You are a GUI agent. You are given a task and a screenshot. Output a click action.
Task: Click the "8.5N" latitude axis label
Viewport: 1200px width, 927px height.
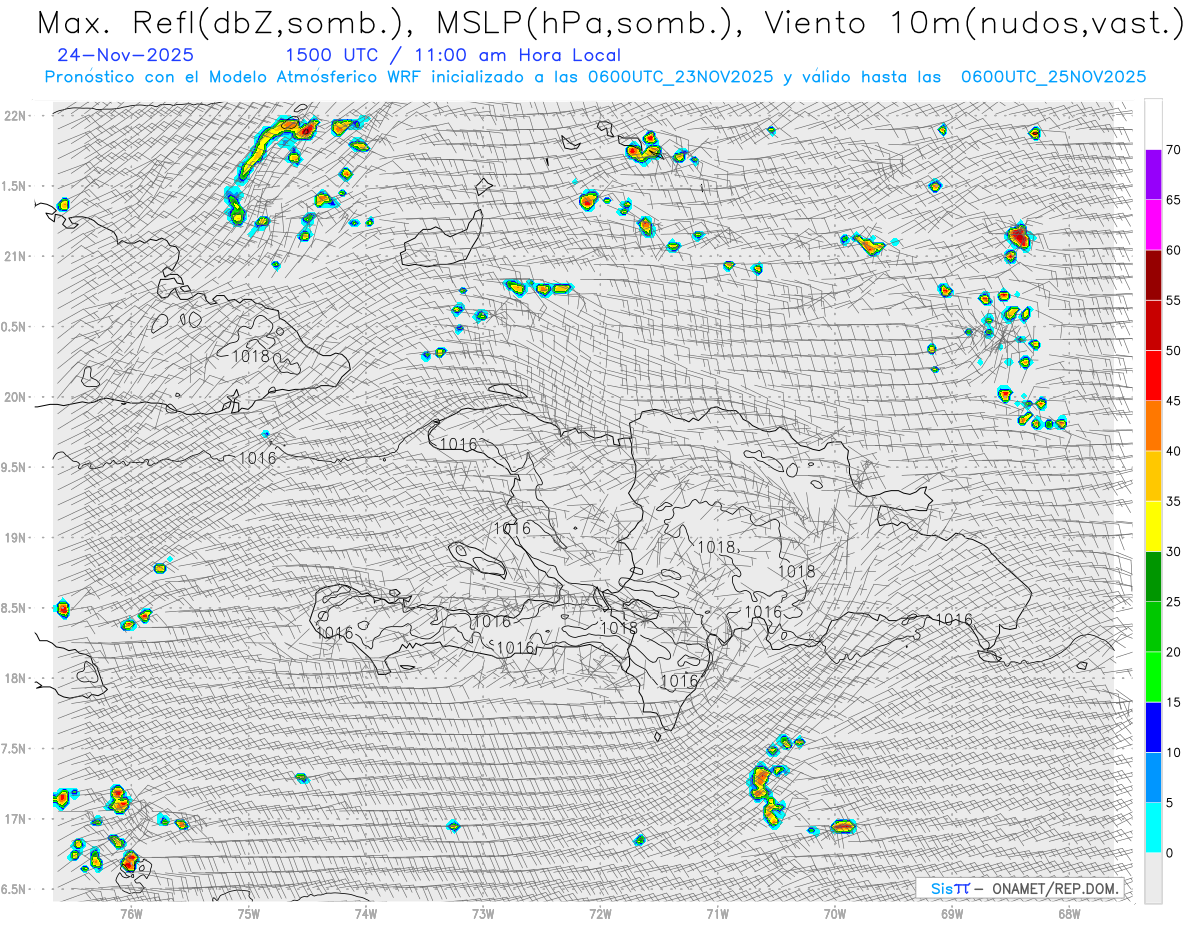(x=15, y=608)
